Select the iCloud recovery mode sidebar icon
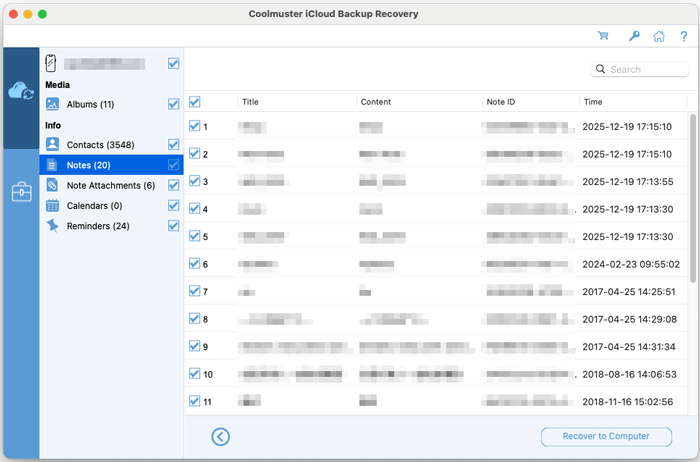This screenshot has height=462, width=700. pyautogui.click(x=21, y=91)
